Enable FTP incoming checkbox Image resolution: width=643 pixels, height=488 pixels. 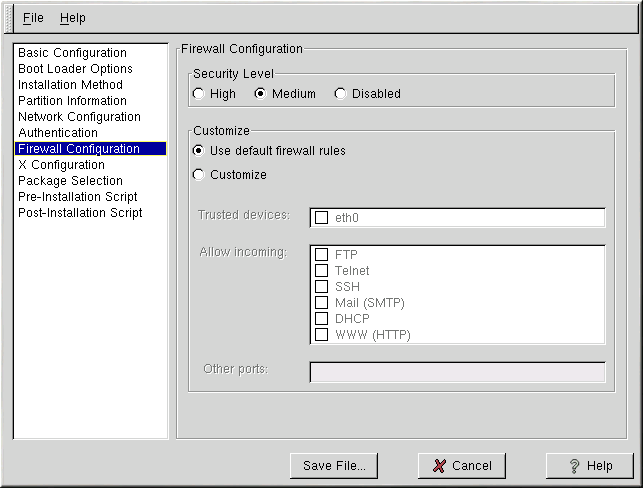point(322,255)
